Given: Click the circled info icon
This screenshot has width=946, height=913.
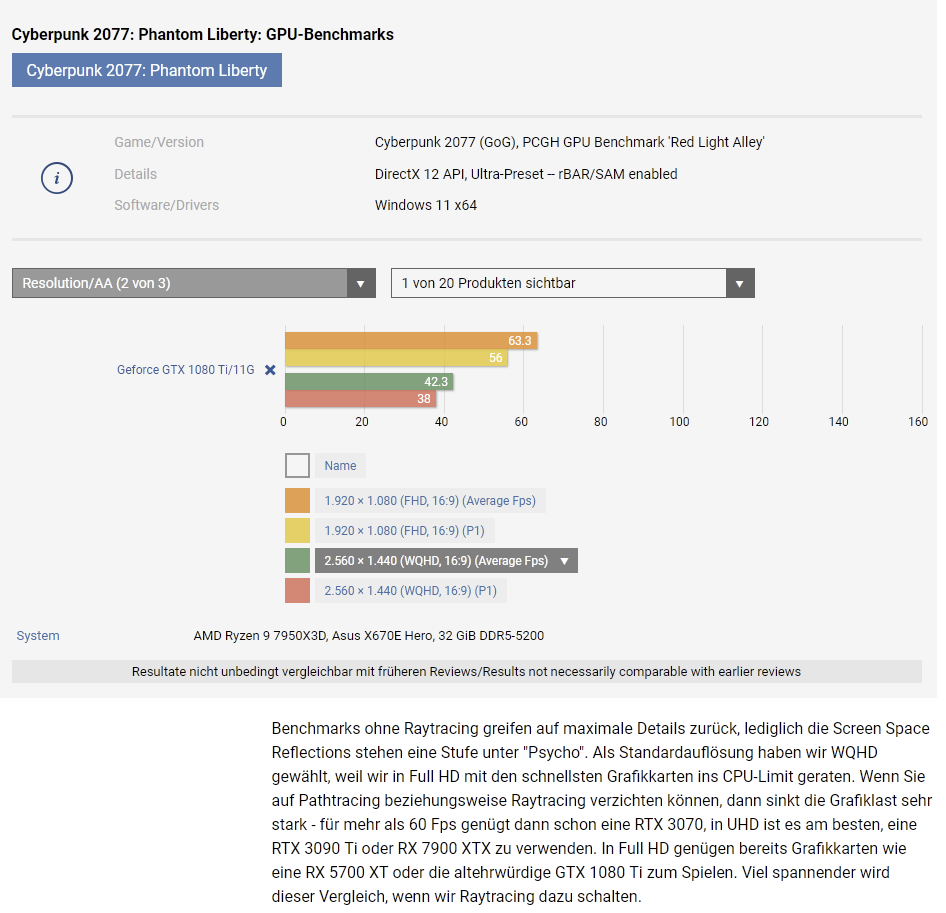Looking at the screenshot, I should point(57,178).
